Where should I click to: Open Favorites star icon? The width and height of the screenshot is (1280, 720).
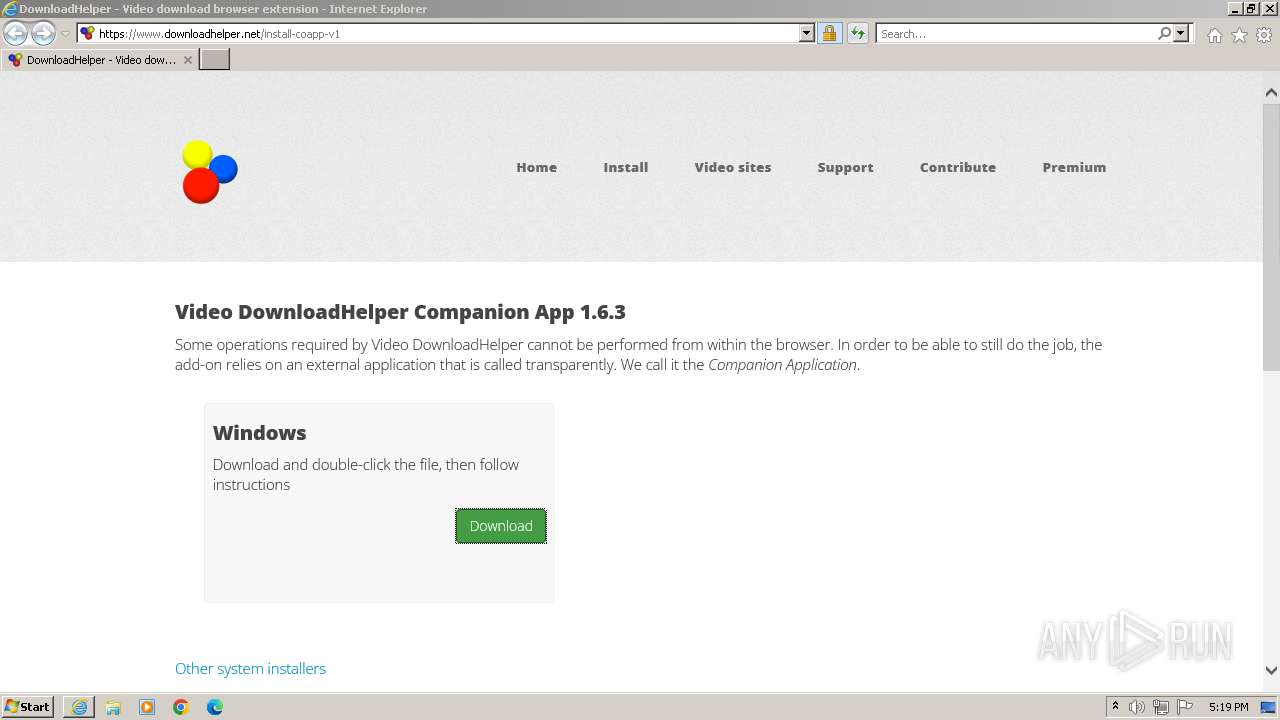[1239, 35]
